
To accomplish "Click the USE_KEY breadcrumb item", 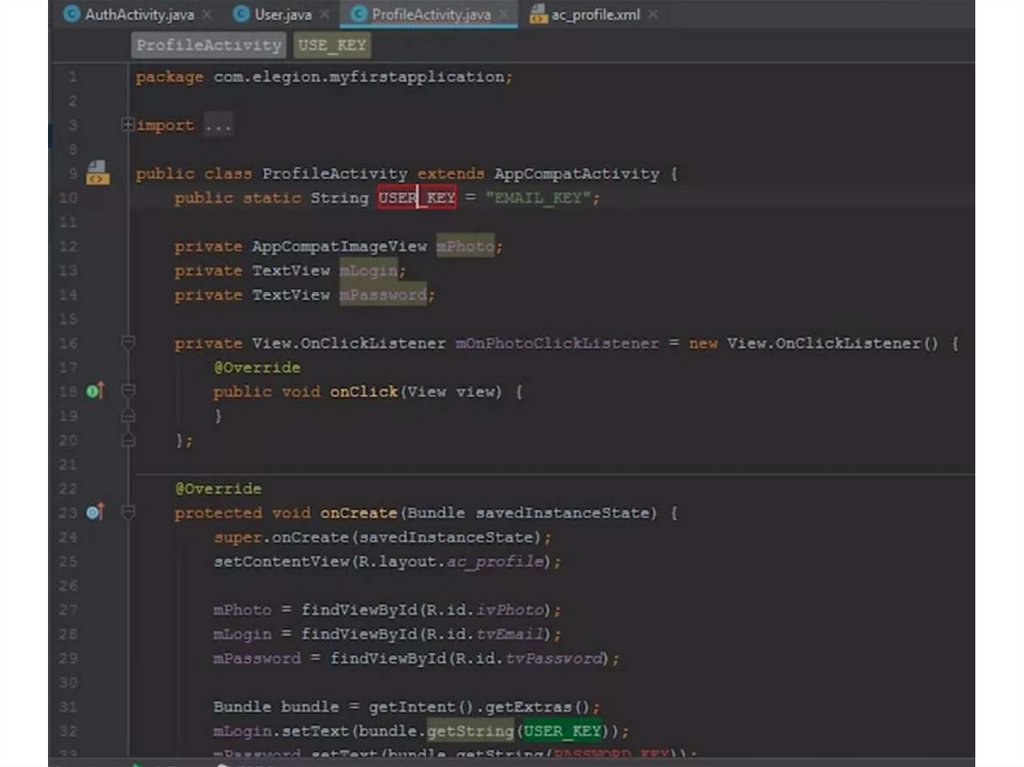I will 332,45.
